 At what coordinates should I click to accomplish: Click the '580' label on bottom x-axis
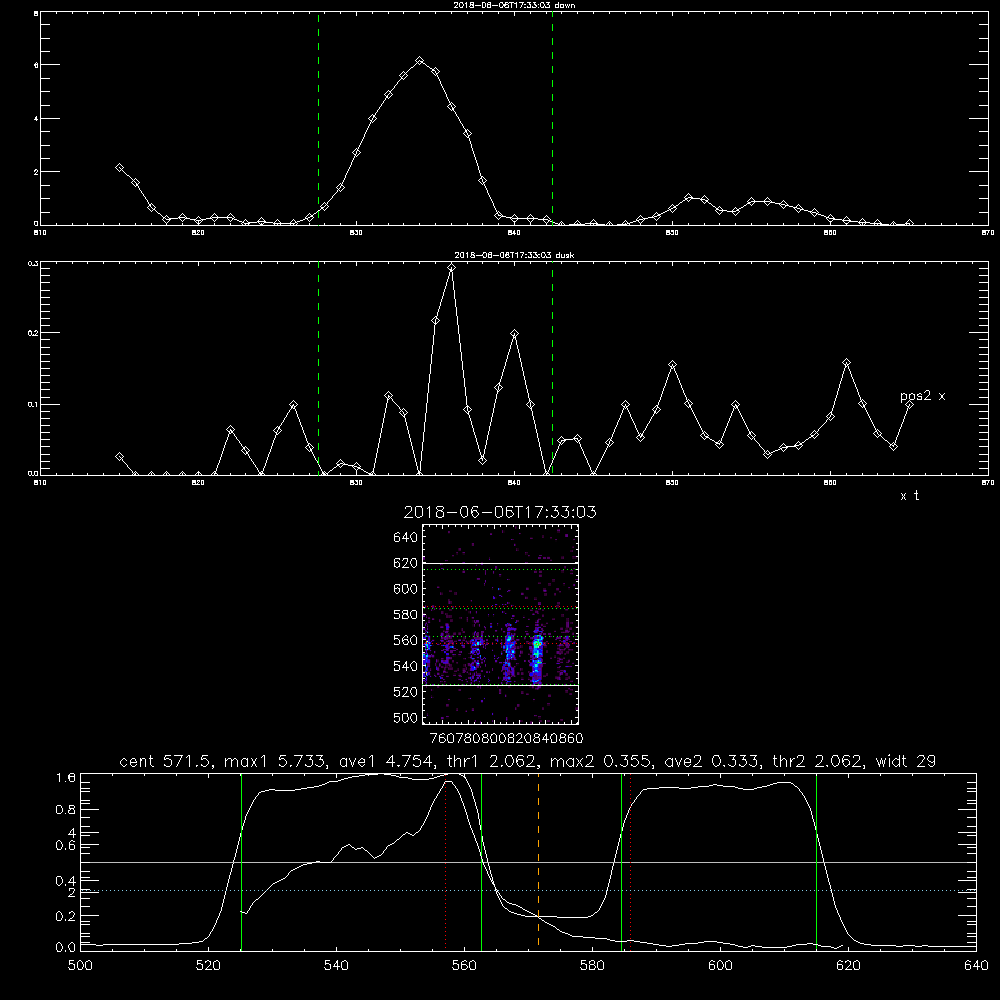click(592, 966)
